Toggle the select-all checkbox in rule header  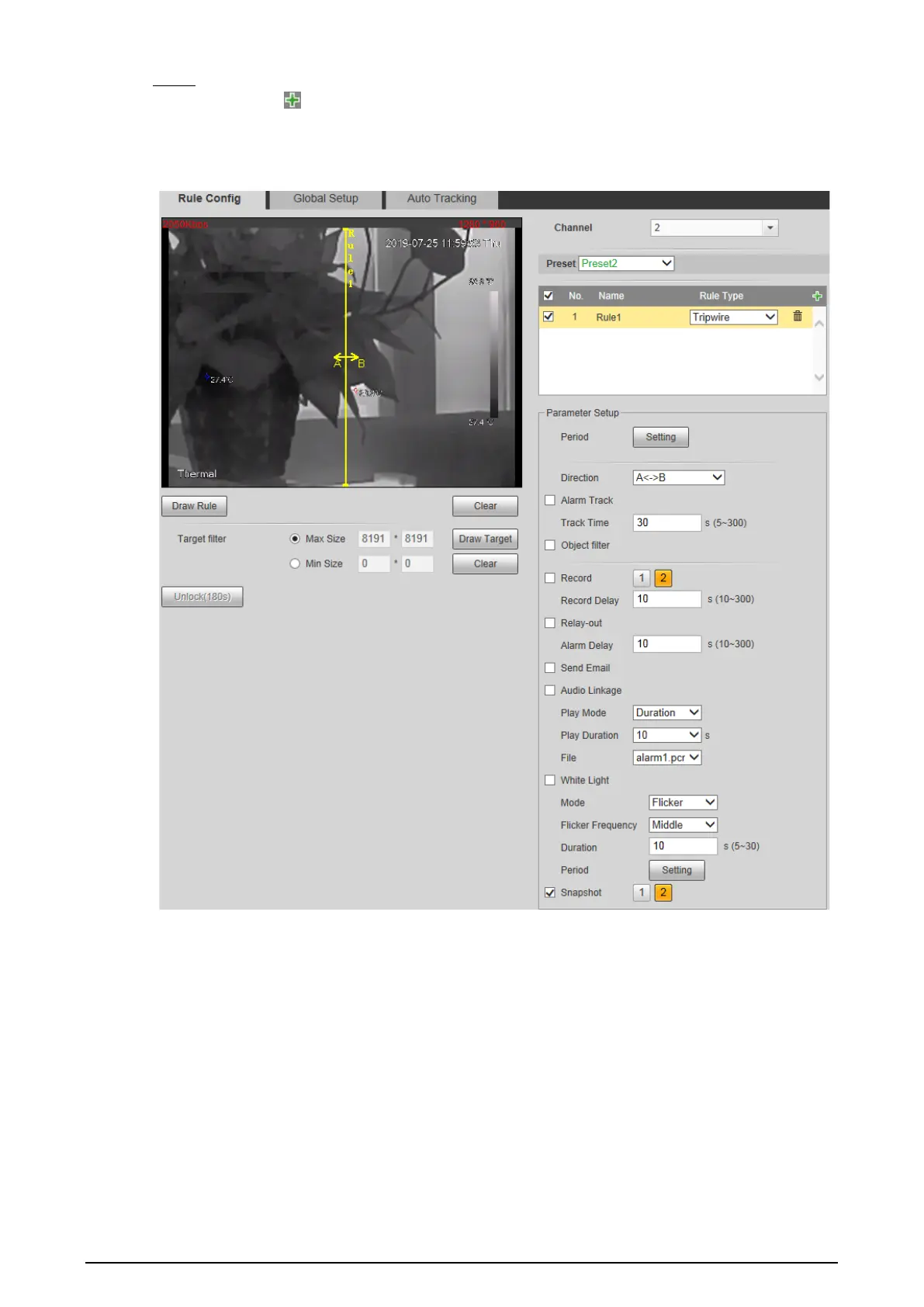coord(549,296)
